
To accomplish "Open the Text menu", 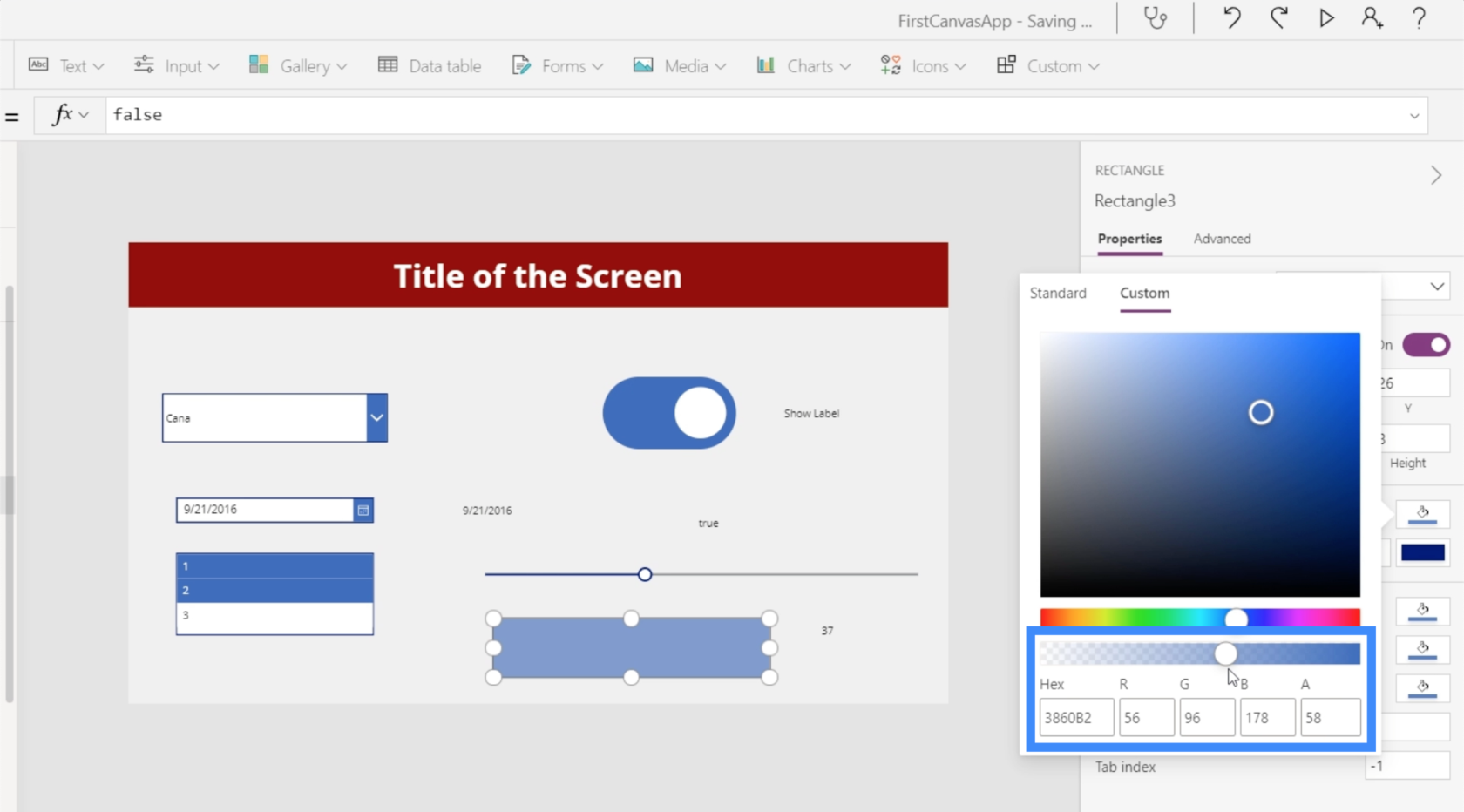I will pyautogui.click(x=66, y=65).
